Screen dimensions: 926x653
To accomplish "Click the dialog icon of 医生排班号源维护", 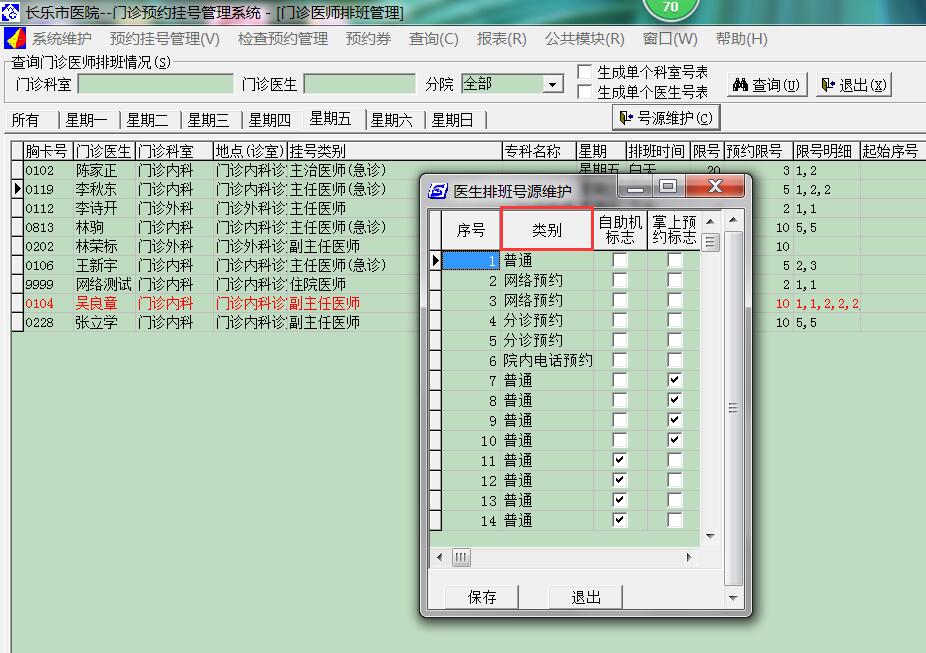I will point(438,191).
